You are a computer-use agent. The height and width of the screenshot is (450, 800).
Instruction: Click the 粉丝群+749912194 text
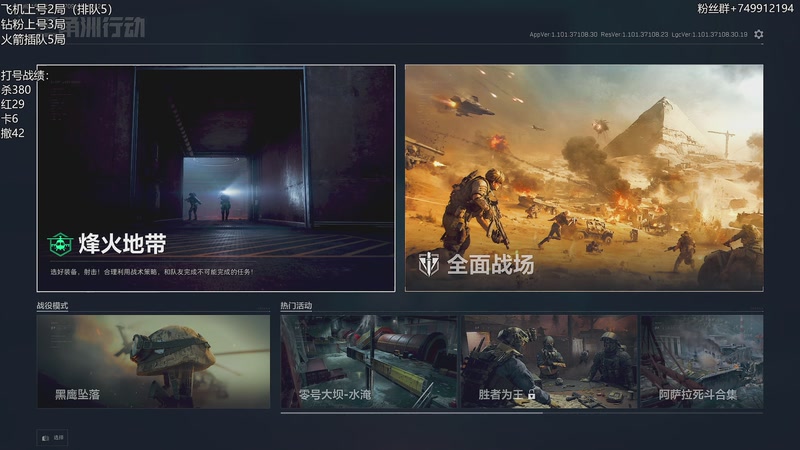point(745,8)
